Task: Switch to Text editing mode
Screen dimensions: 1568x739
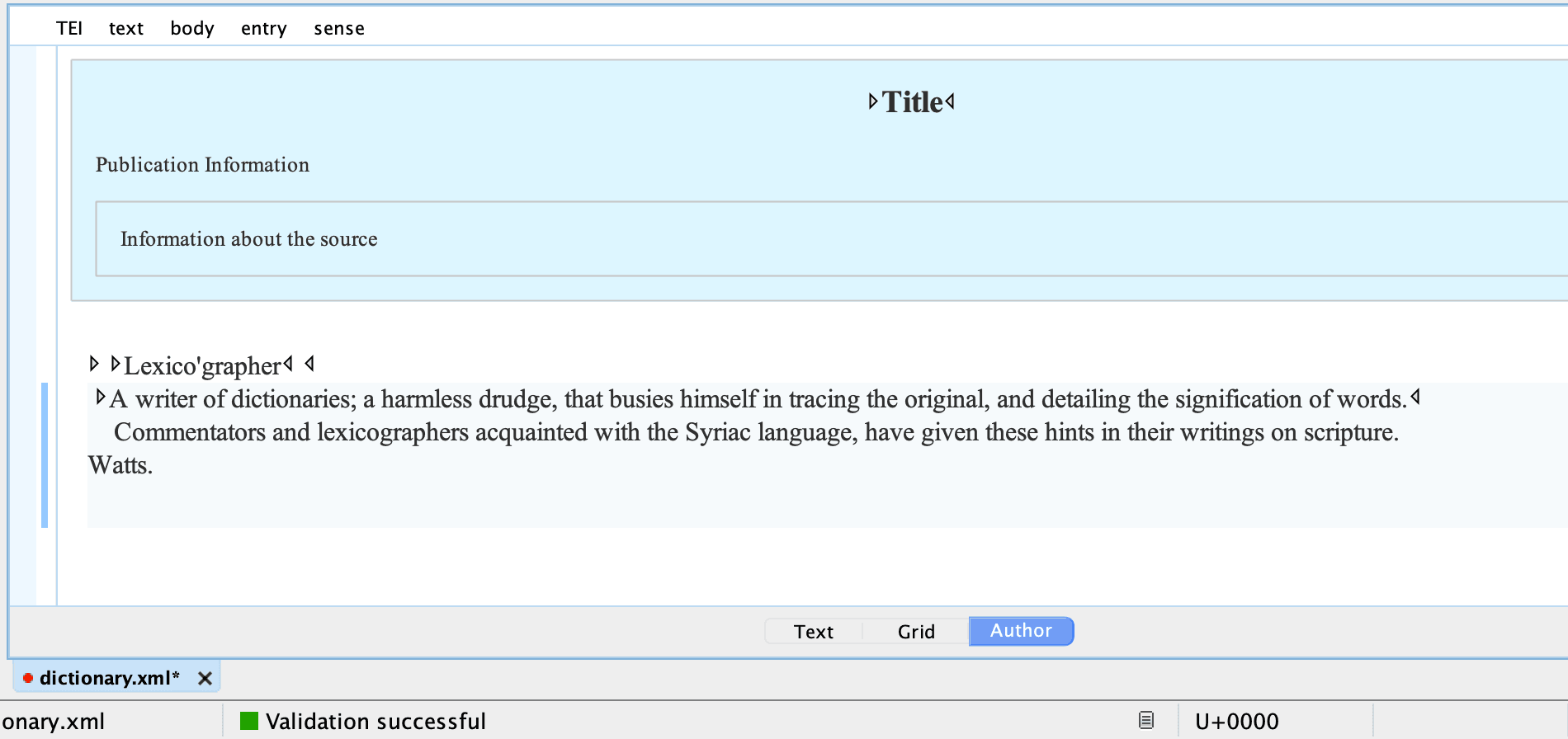Action: click(x=814, y=632)
